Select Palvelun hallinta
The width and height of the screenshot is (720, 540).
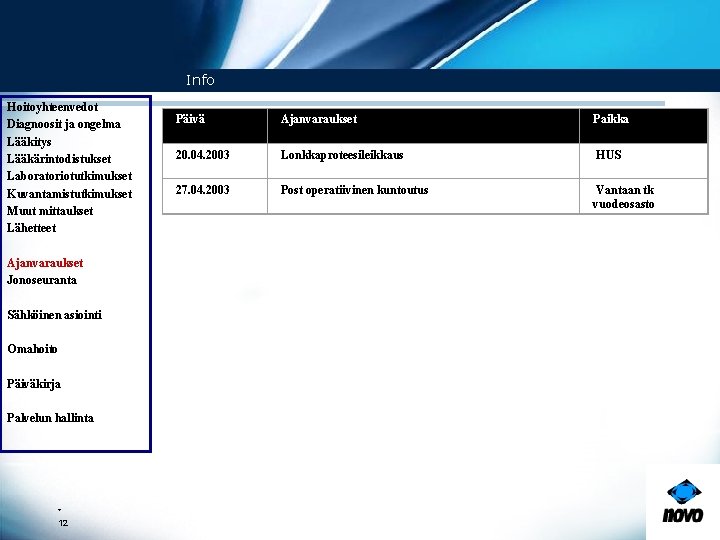coord(50,418)
